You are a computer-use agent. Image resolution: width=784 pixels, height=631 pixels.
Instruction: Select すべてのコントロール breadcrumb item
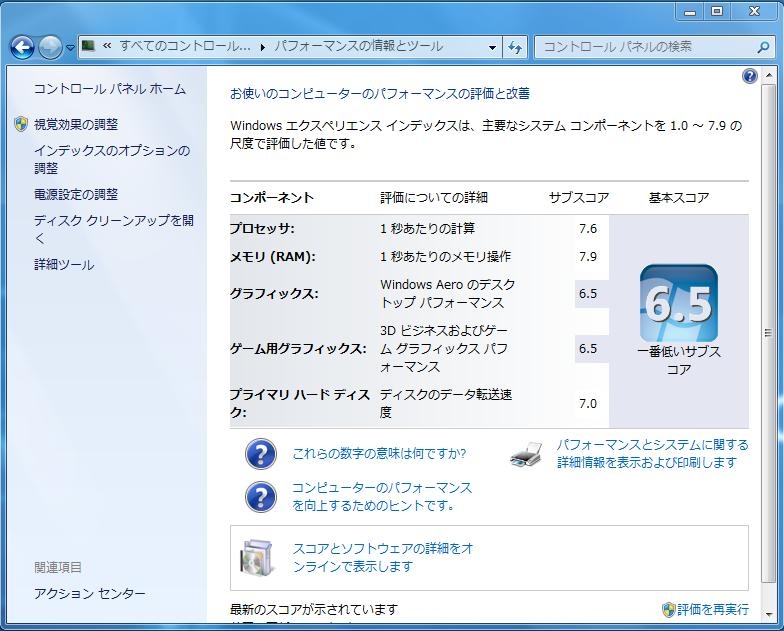tap(184, 47)
